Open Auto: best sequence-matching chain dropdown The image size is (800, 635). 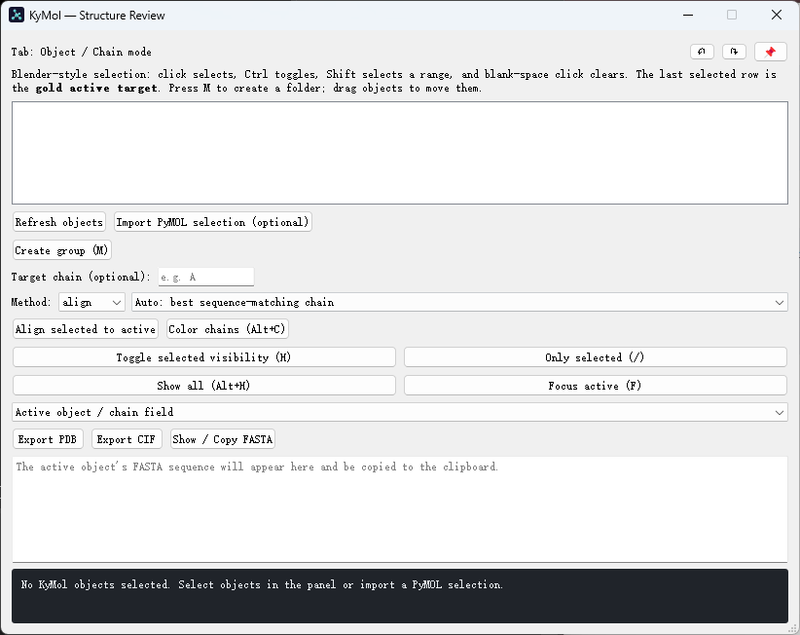(460, 302)
